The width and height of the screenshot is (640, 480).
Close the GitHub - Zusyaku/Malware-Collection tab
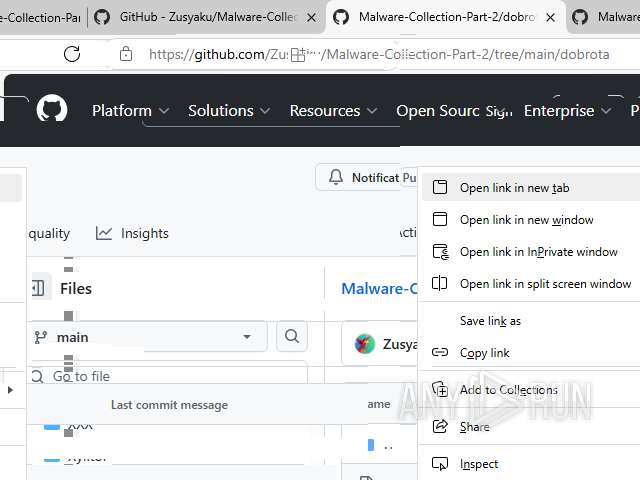click(x=311, y=18)
